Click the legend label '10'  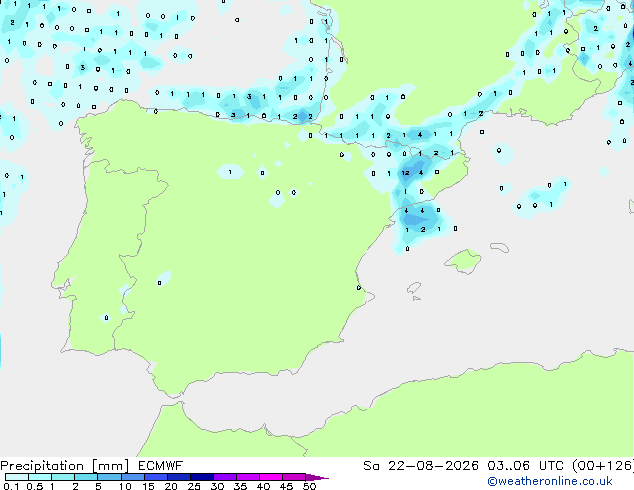[125, 486]
